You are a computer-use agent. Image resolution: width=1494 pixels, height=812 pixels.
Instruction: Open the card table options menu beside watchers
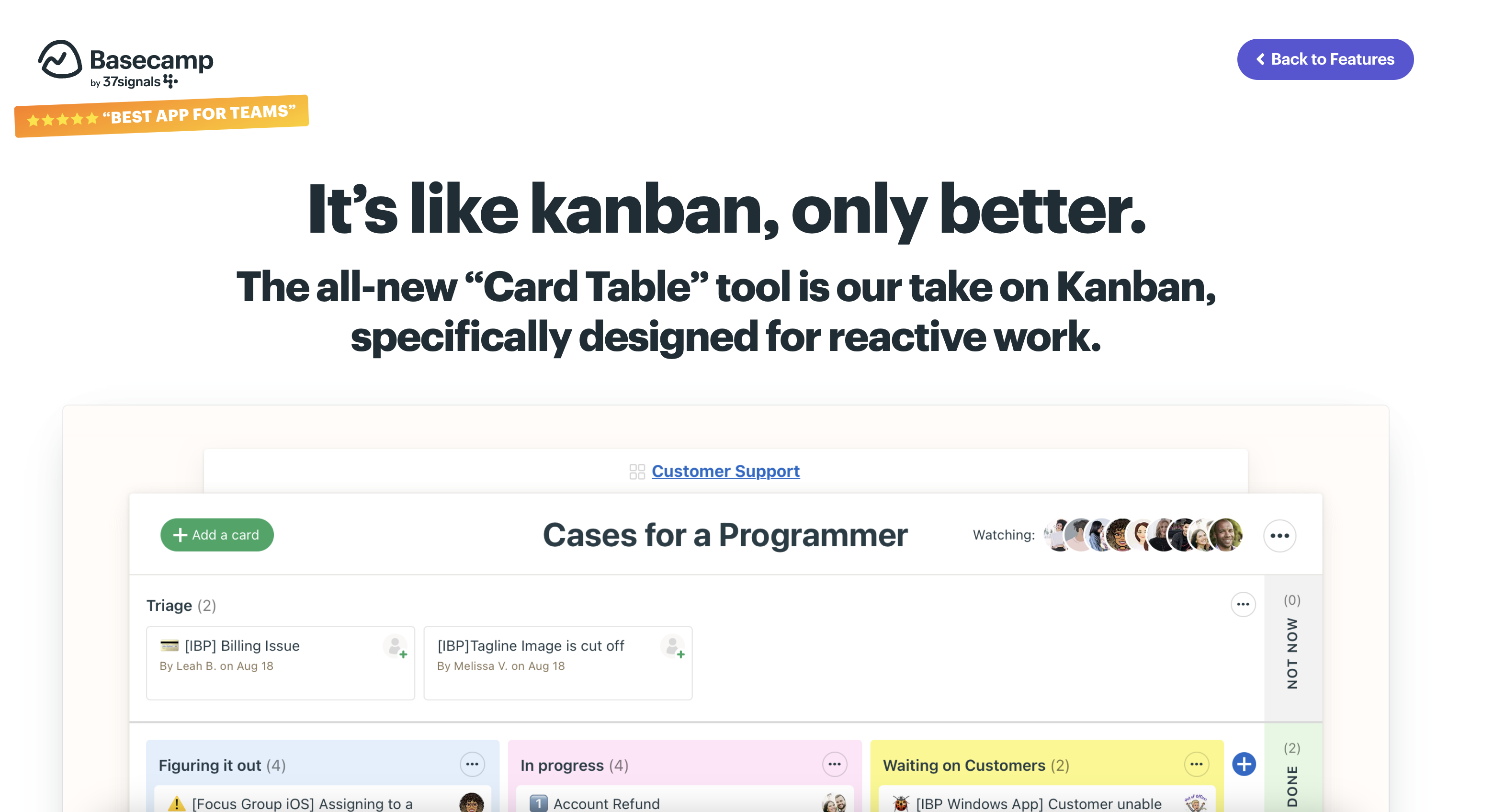(x=1279, y=535)
